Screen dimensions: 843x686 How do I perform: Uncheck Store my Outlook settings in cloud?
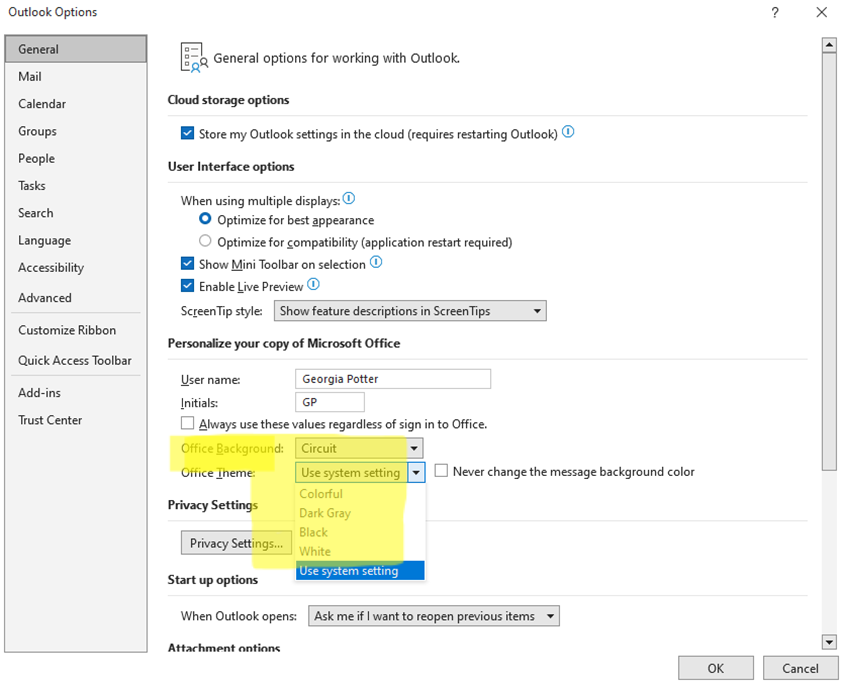coord(187,133)
